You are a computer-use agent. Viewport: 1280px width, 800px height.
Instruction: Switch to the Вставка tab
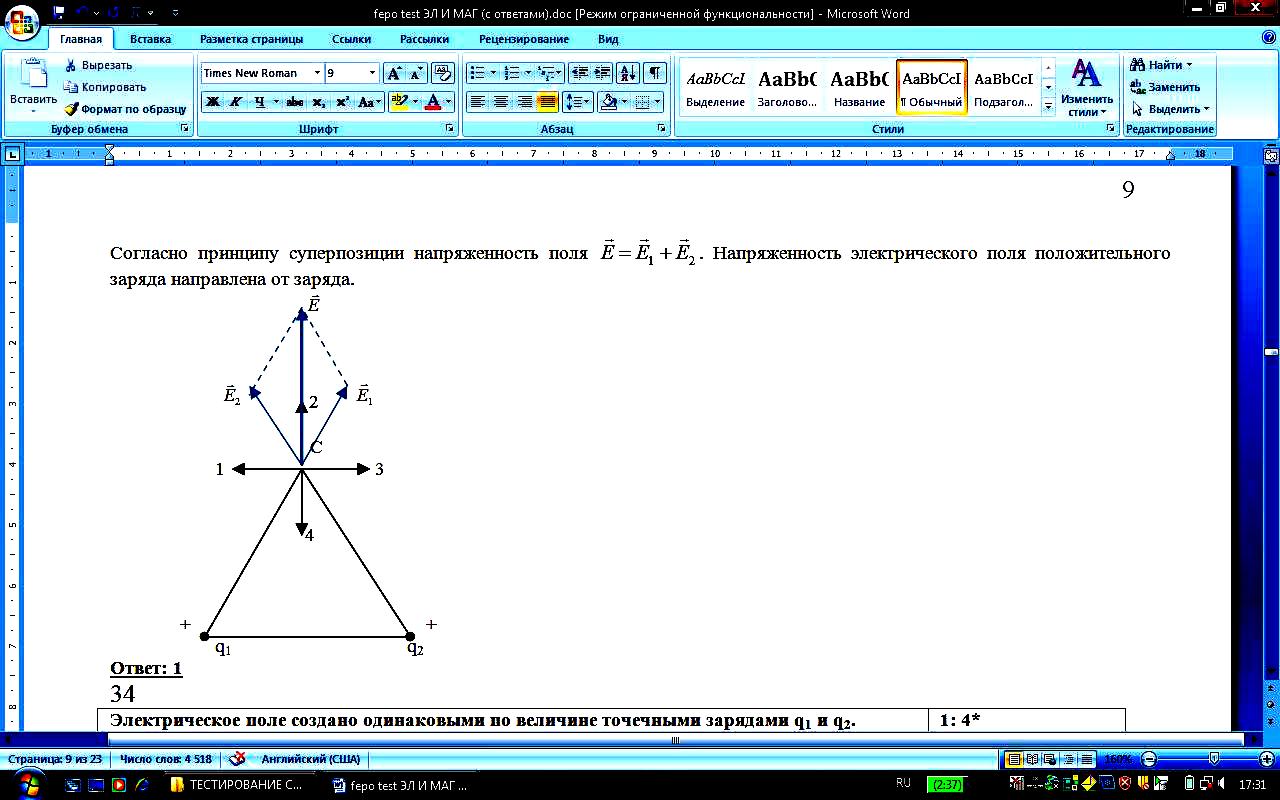[150, 39]
